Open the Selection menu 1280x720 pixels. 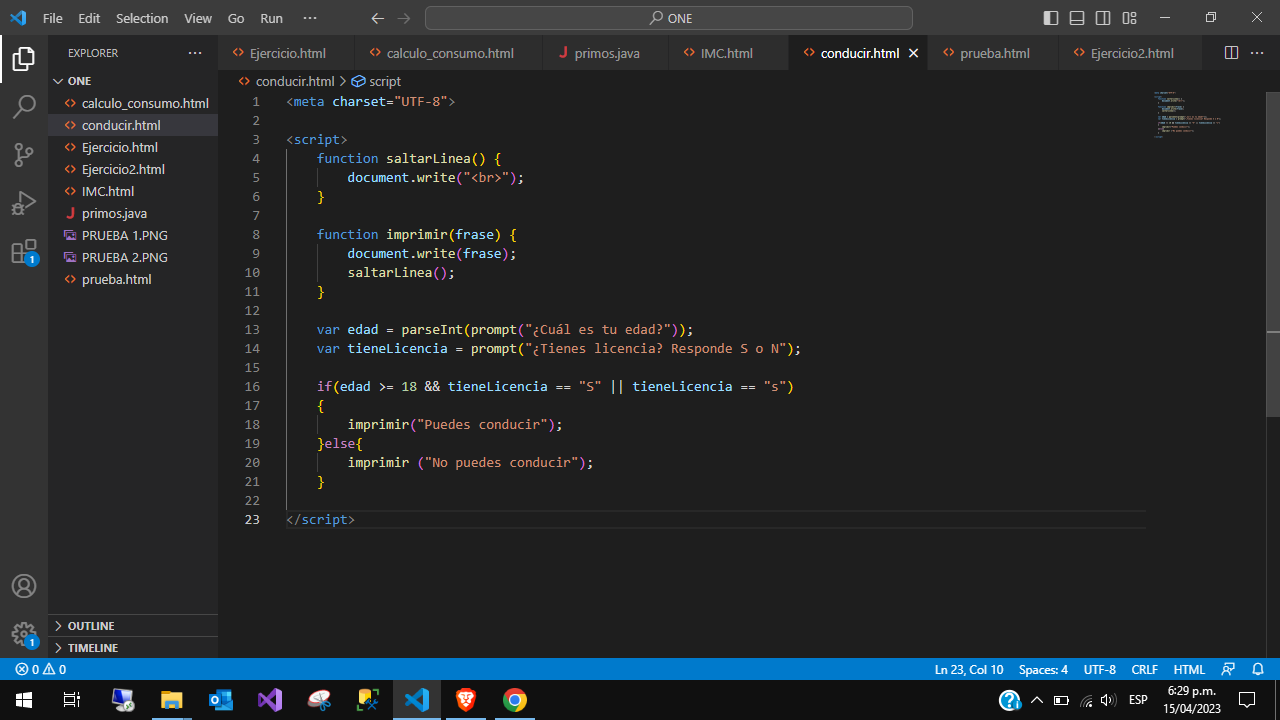click(x=142, y=18)
